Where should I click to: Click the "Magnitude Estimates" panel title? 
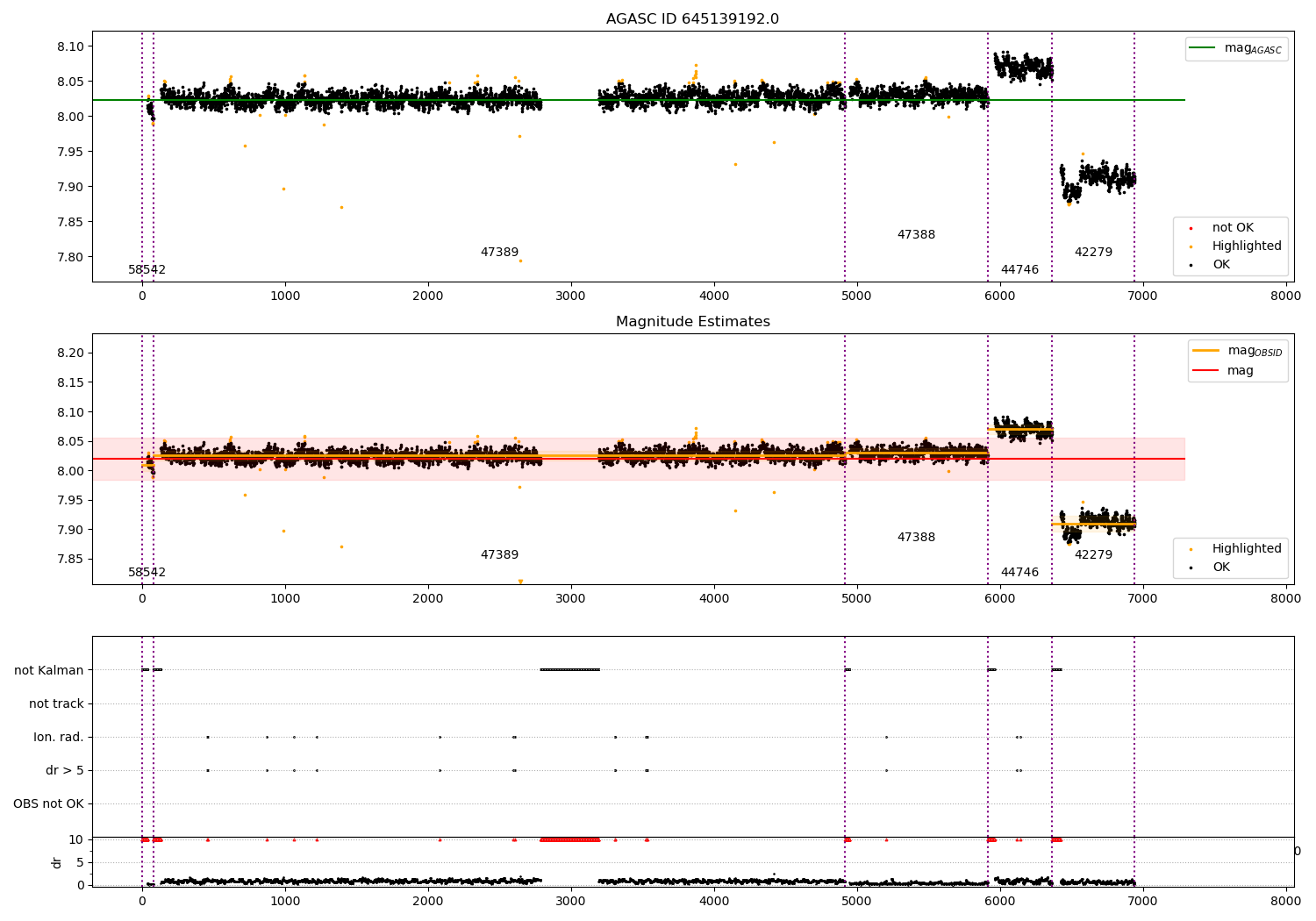(692, 322)
